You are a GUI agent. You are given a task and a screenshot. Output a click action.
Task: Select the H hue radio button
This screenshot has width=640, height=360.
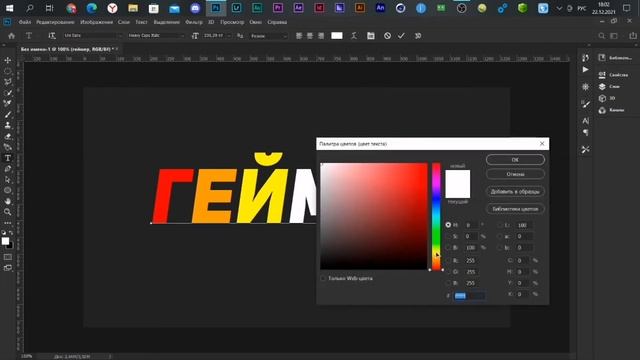[448, 225]
